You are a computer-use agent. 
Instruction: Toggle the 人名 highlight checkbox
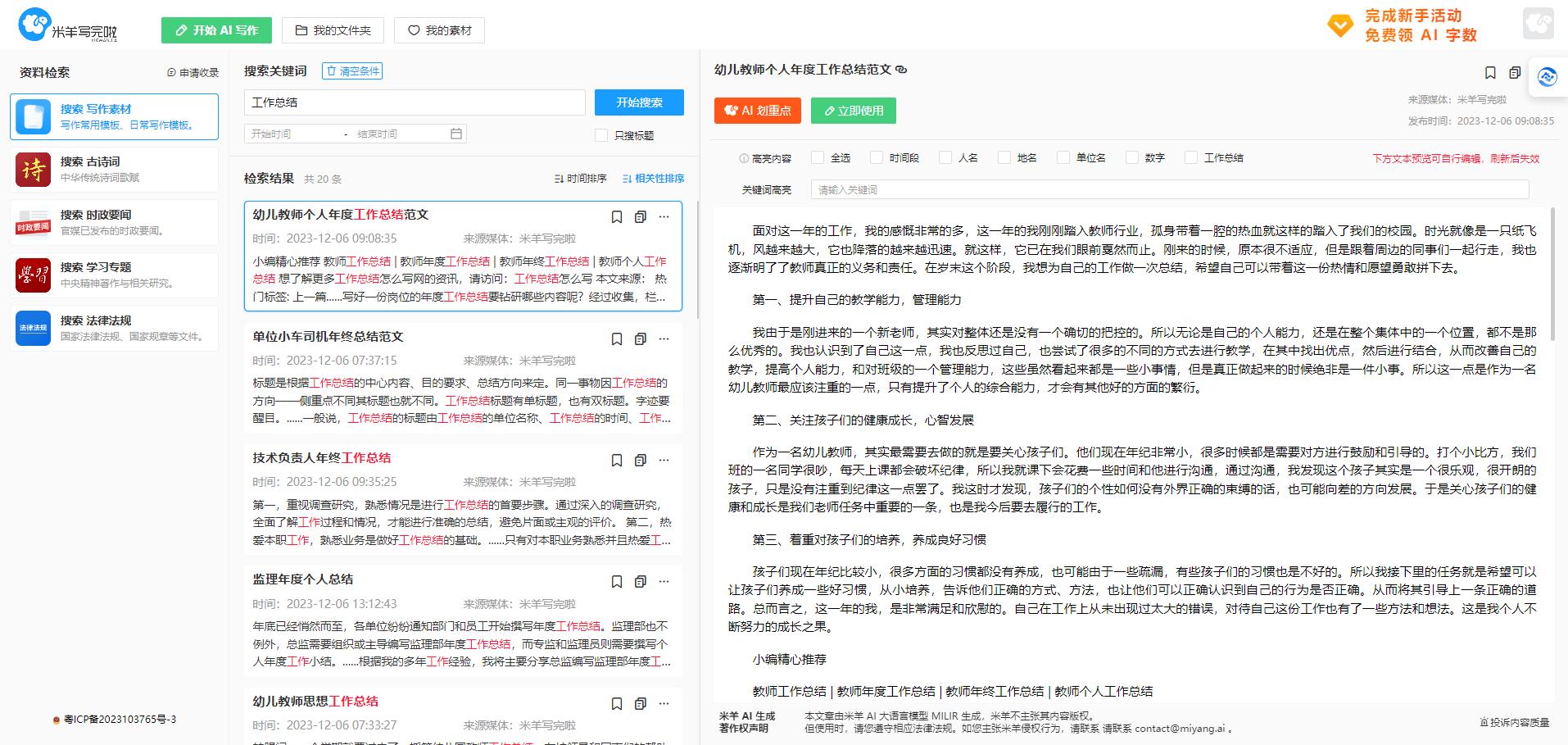pyautogui.click(x=945, y=157)
